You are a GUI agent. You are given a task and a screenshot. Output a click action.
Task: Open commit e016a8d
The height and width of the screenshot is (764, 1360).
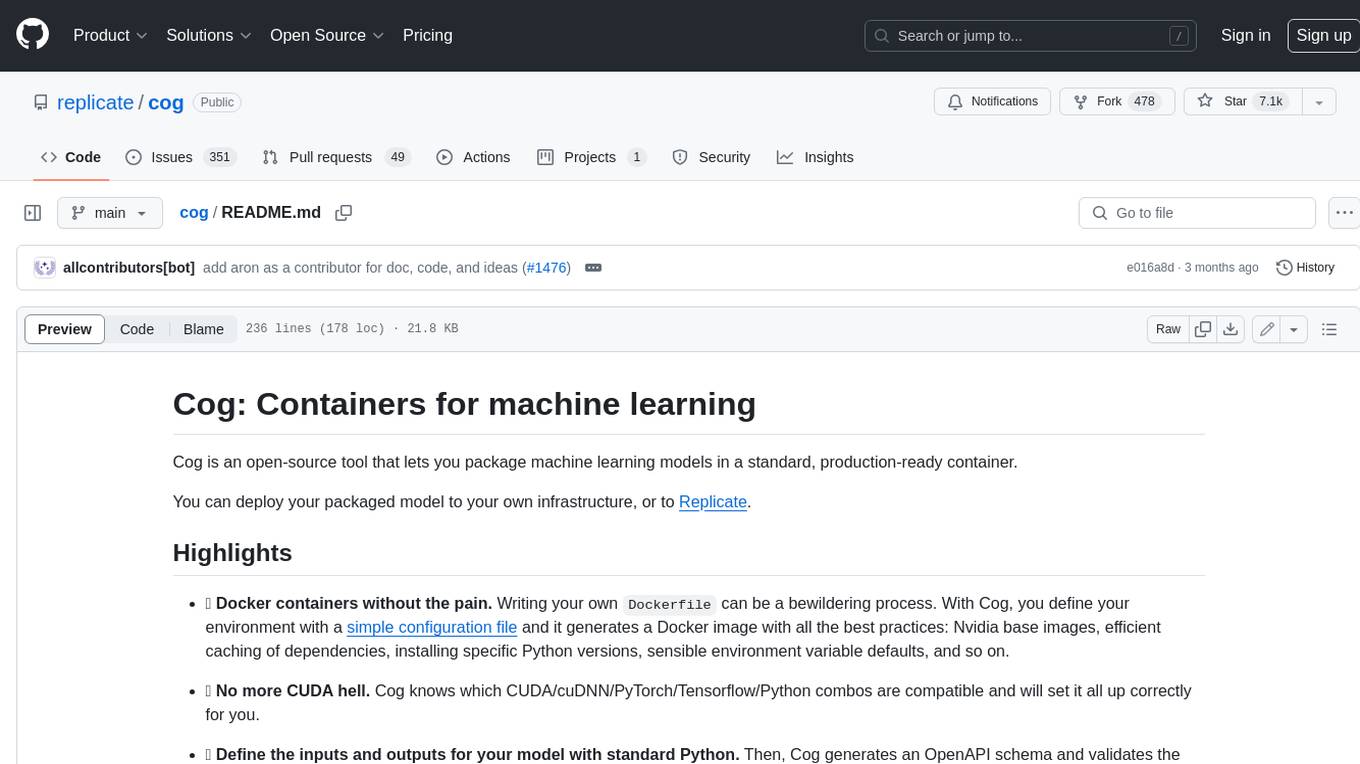tap(1151, 268)
